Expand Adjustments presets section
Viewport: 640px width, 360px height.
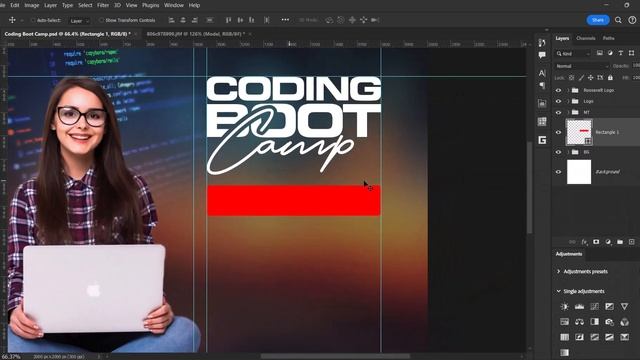(559, 271)
